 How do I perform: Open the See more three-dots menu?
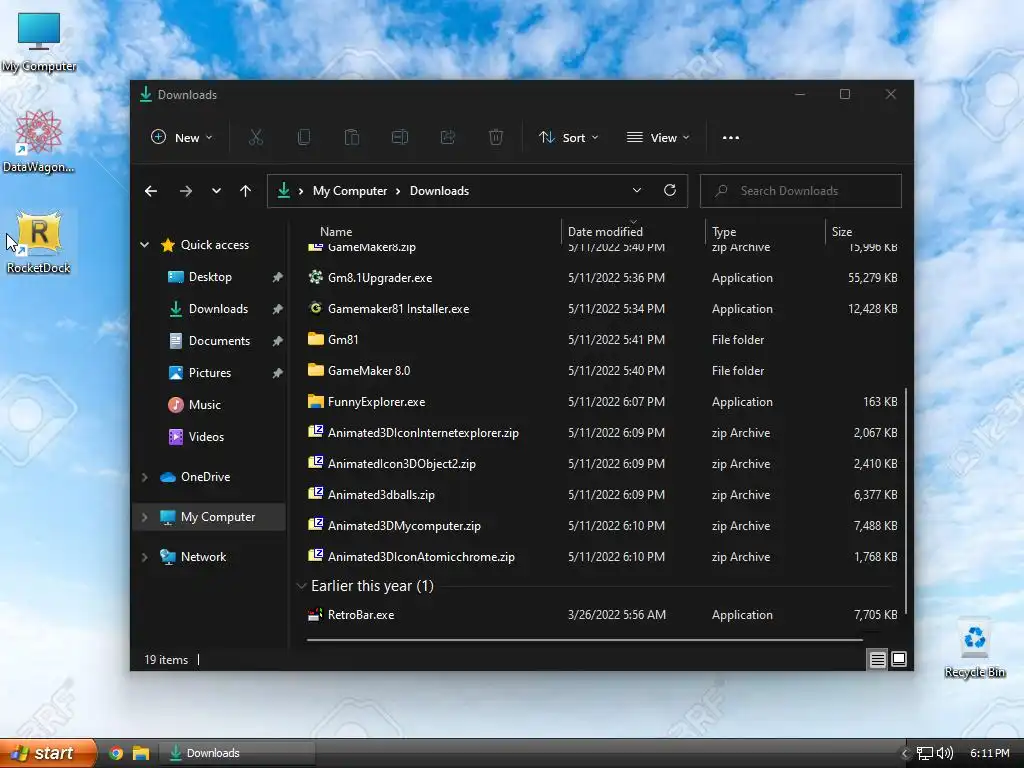pyautogui.click(x=731, y=138)
